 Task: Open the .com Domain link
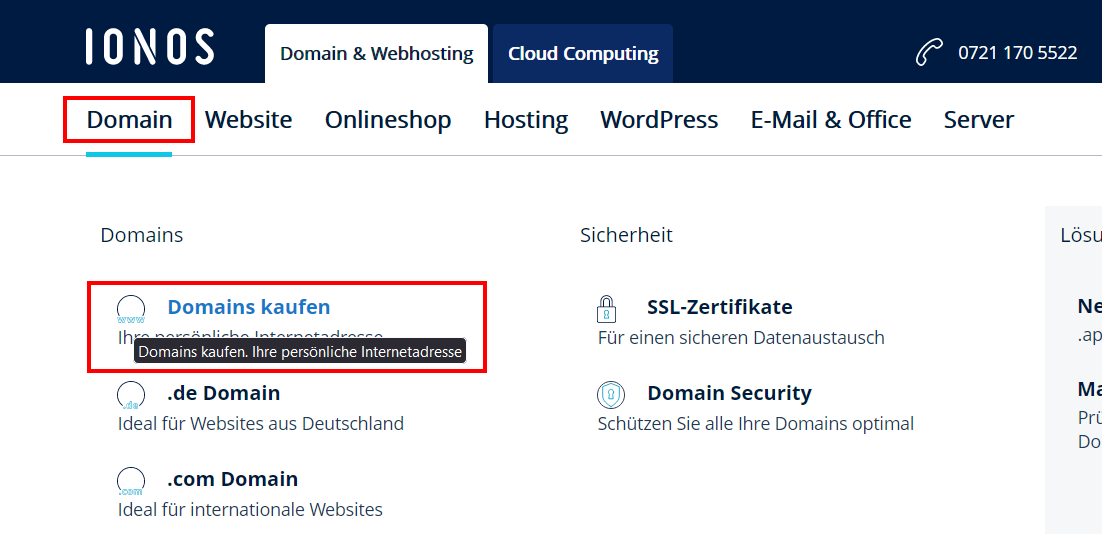coord(233,479)
